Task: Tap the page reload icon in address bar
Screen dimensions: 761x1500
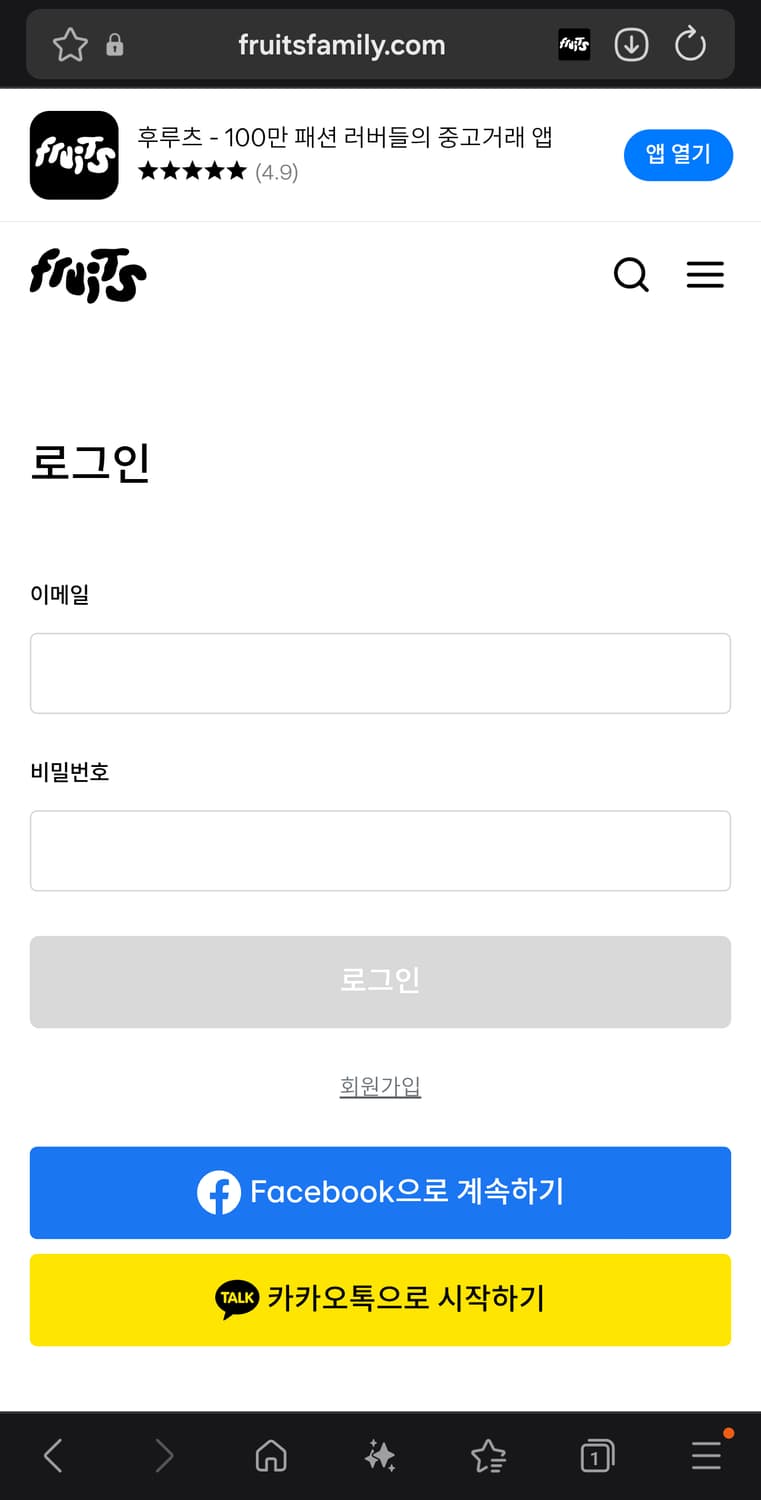Action: 690,44
